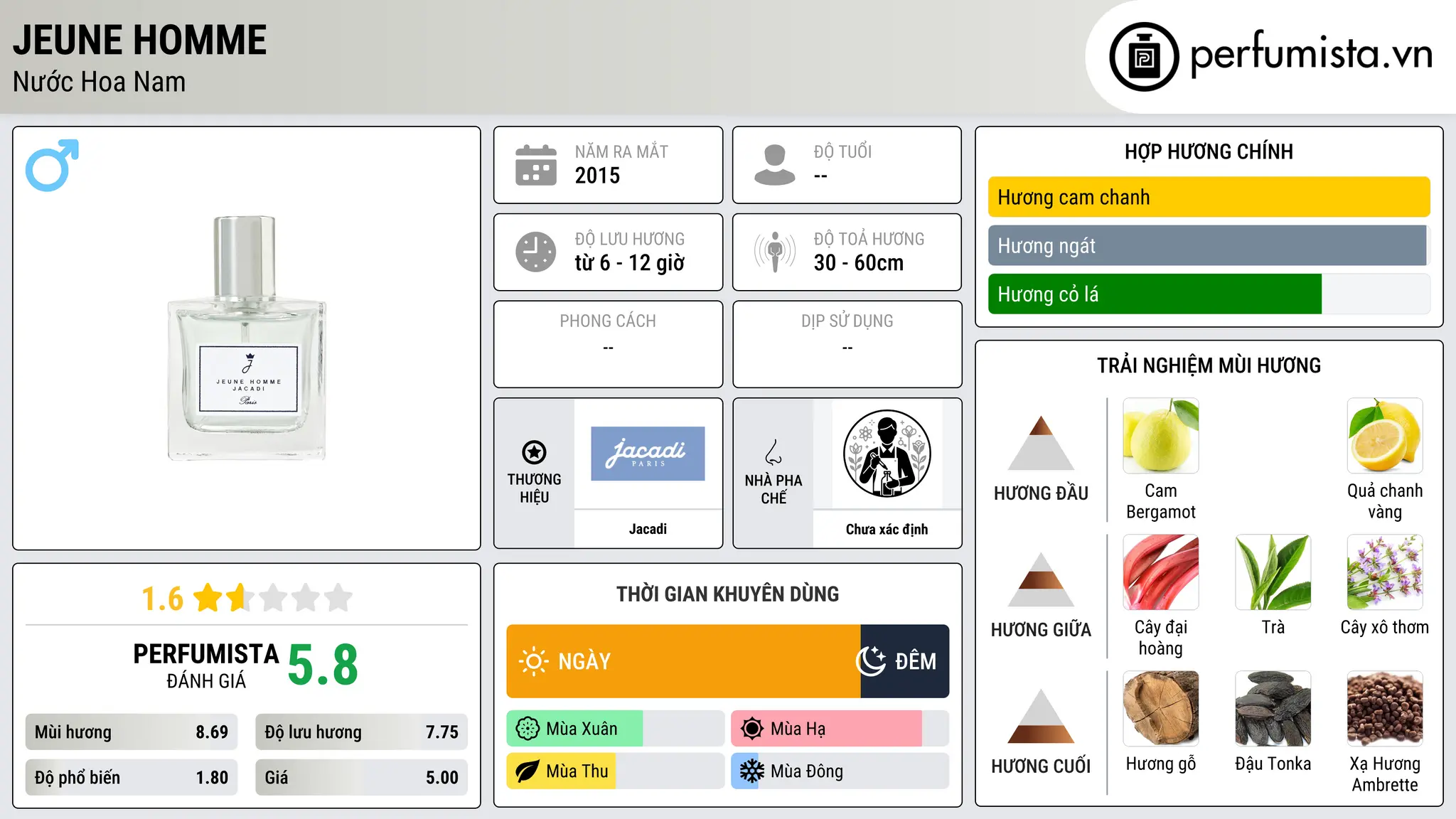The image size is (1456, 819).
Task: Click the JEUNE HOMME title
Action: (x=140, y=40)
